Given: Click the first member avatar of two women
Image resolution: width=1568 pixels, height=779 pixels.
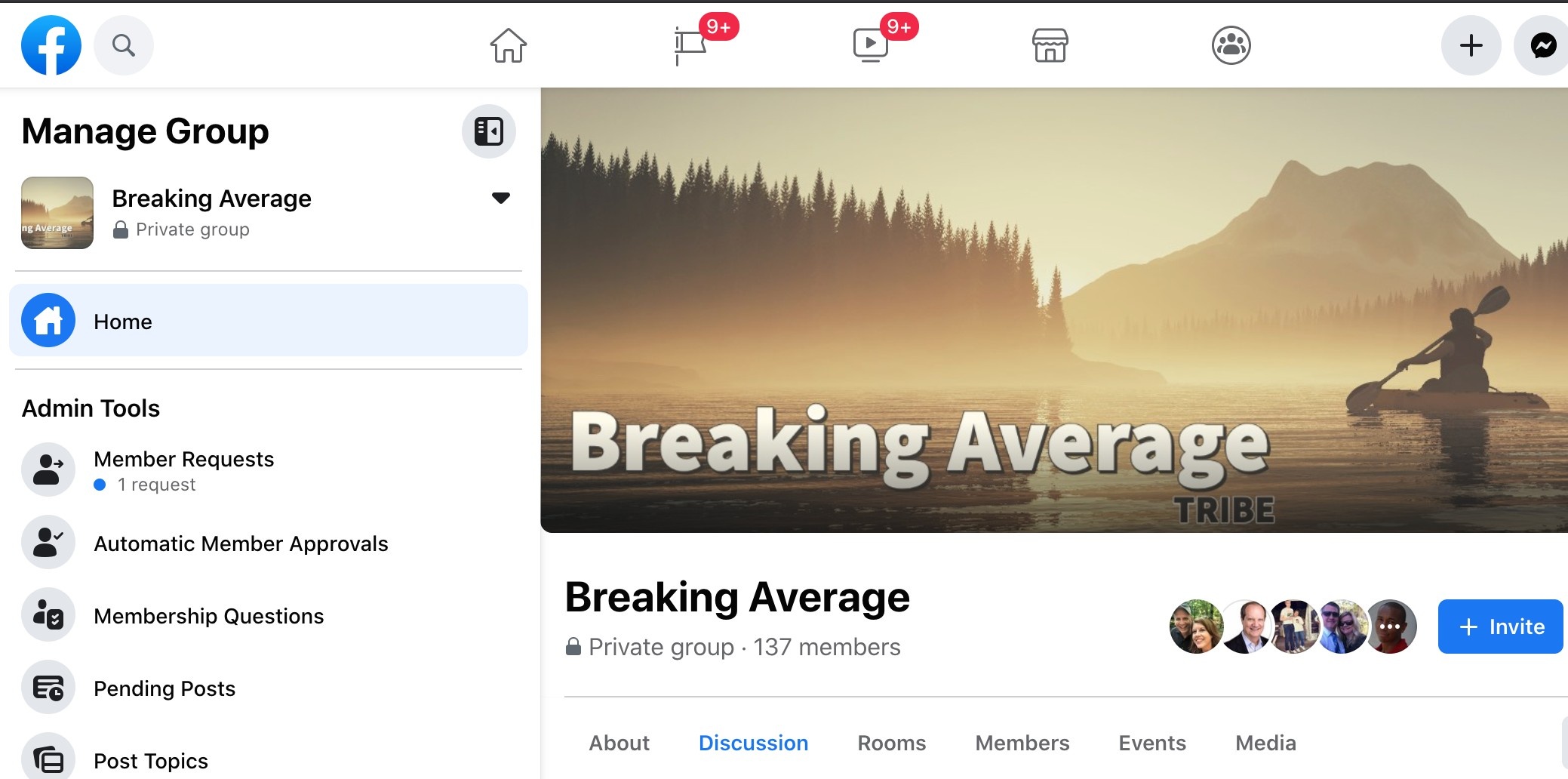Looking at the screenshot, I should 1195,627.
